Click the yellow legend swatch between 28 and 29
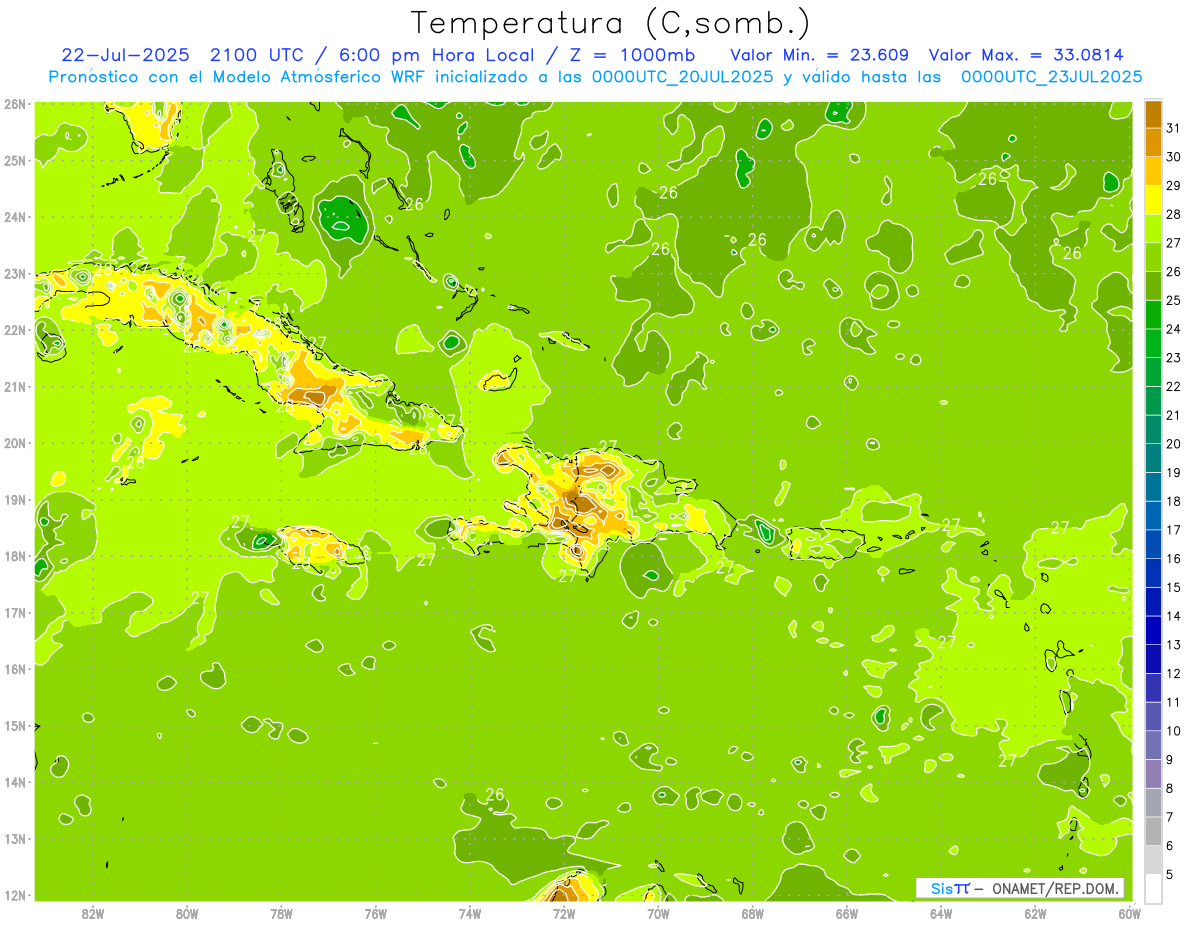Screen dimensions: 1200x927 point(1153,200)
